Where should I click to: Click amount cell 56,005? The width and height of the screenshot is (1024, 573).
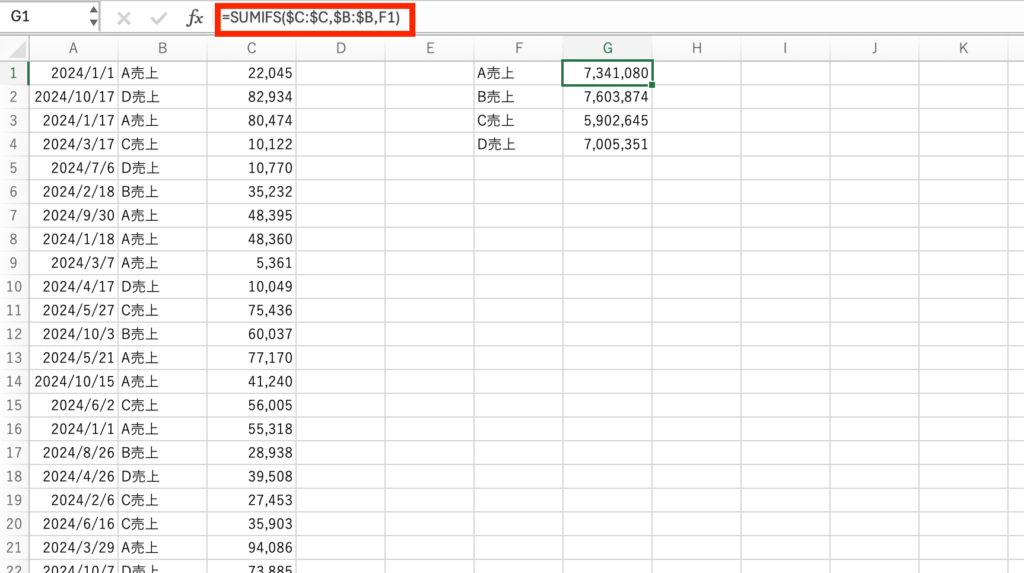coord(251,405)
